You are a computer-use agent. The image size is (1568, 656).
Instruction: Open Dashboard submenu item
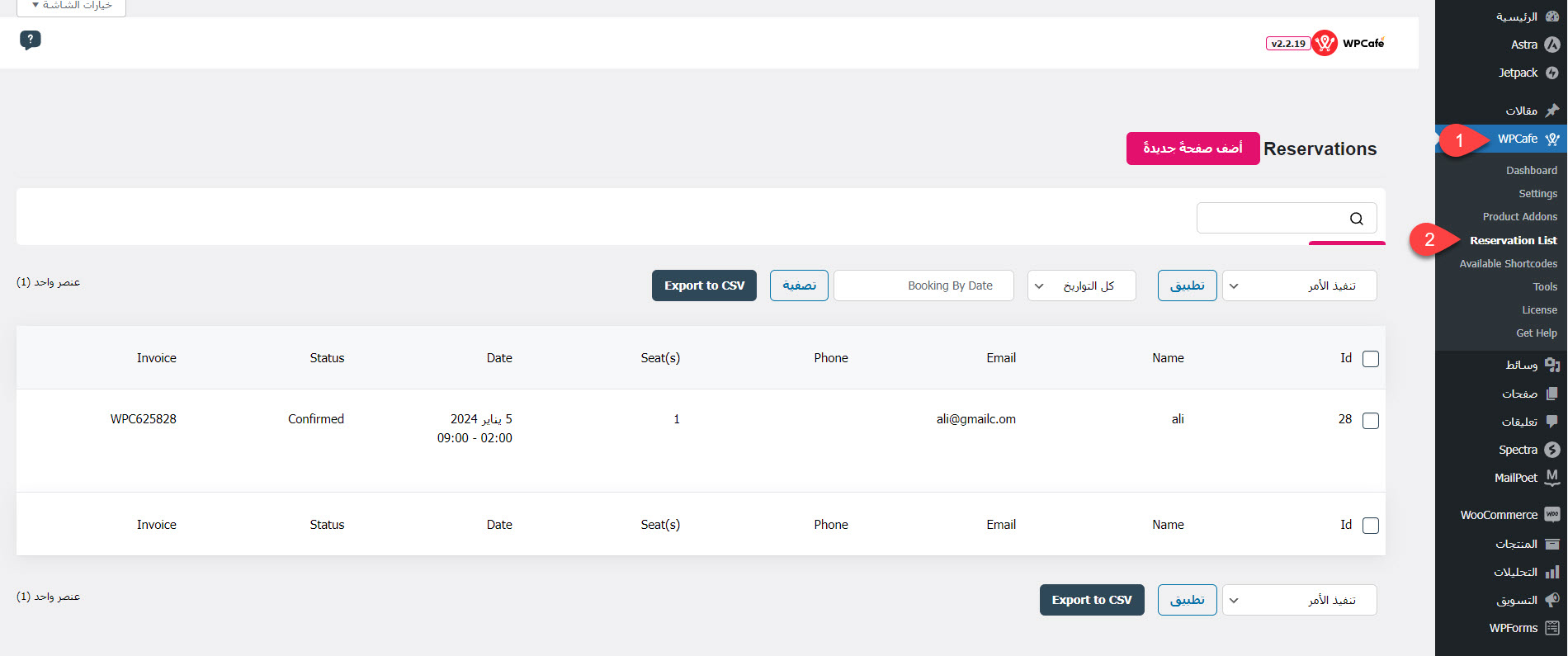[x=1531, y=171]
